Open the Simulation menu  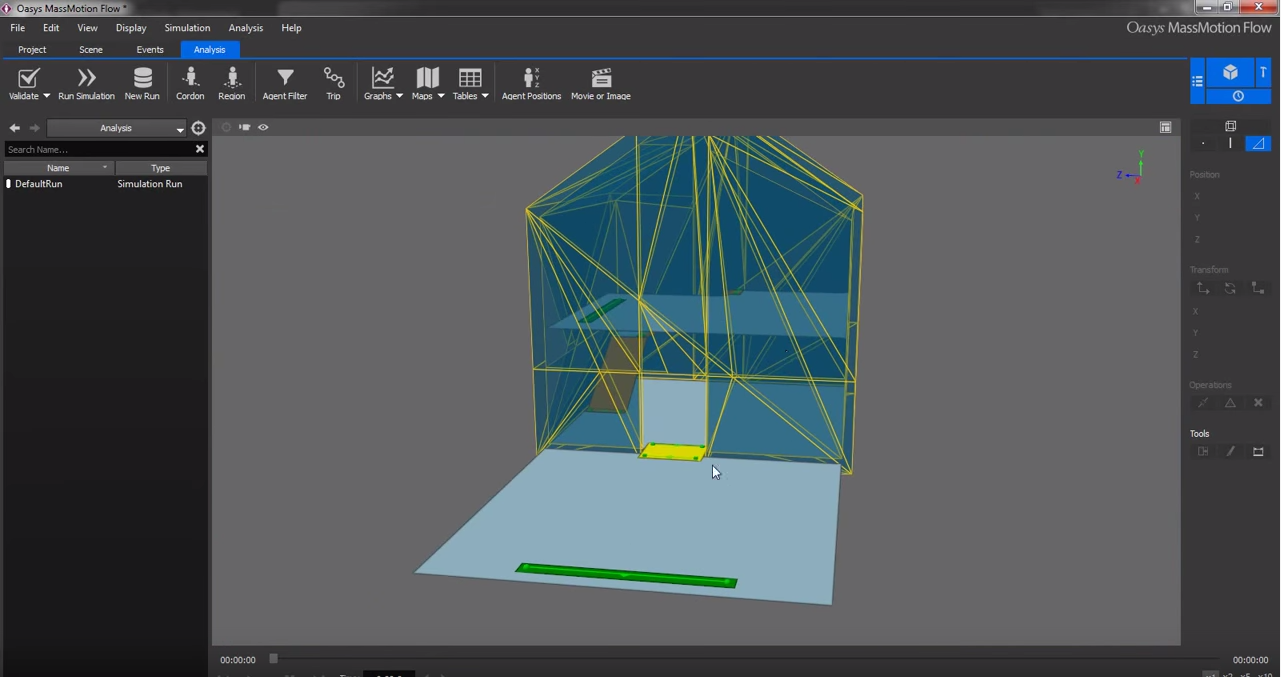click(187, 27)
